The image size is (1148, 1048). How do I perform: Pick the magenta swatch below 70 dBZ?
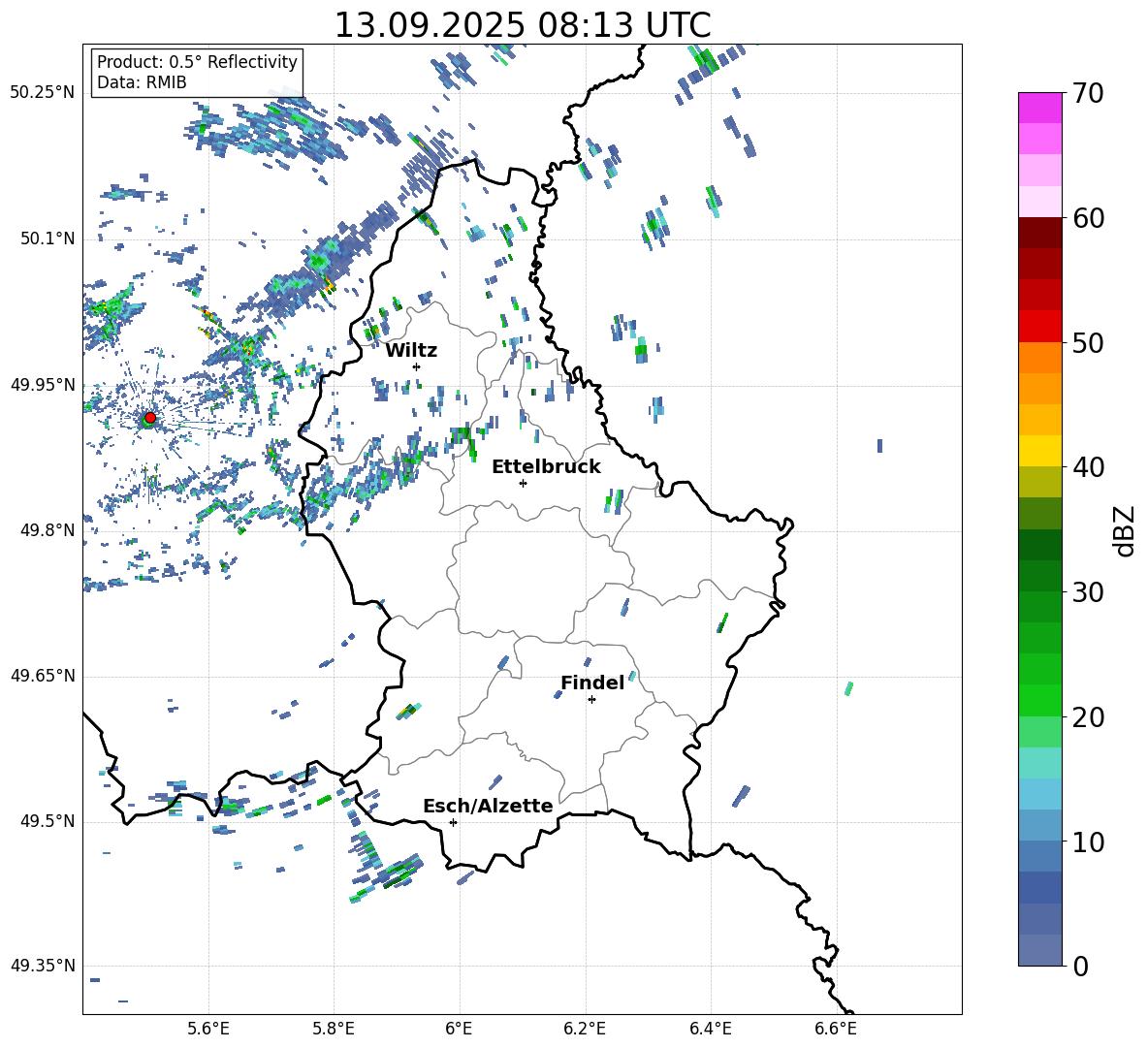(x=1040, y=108)
